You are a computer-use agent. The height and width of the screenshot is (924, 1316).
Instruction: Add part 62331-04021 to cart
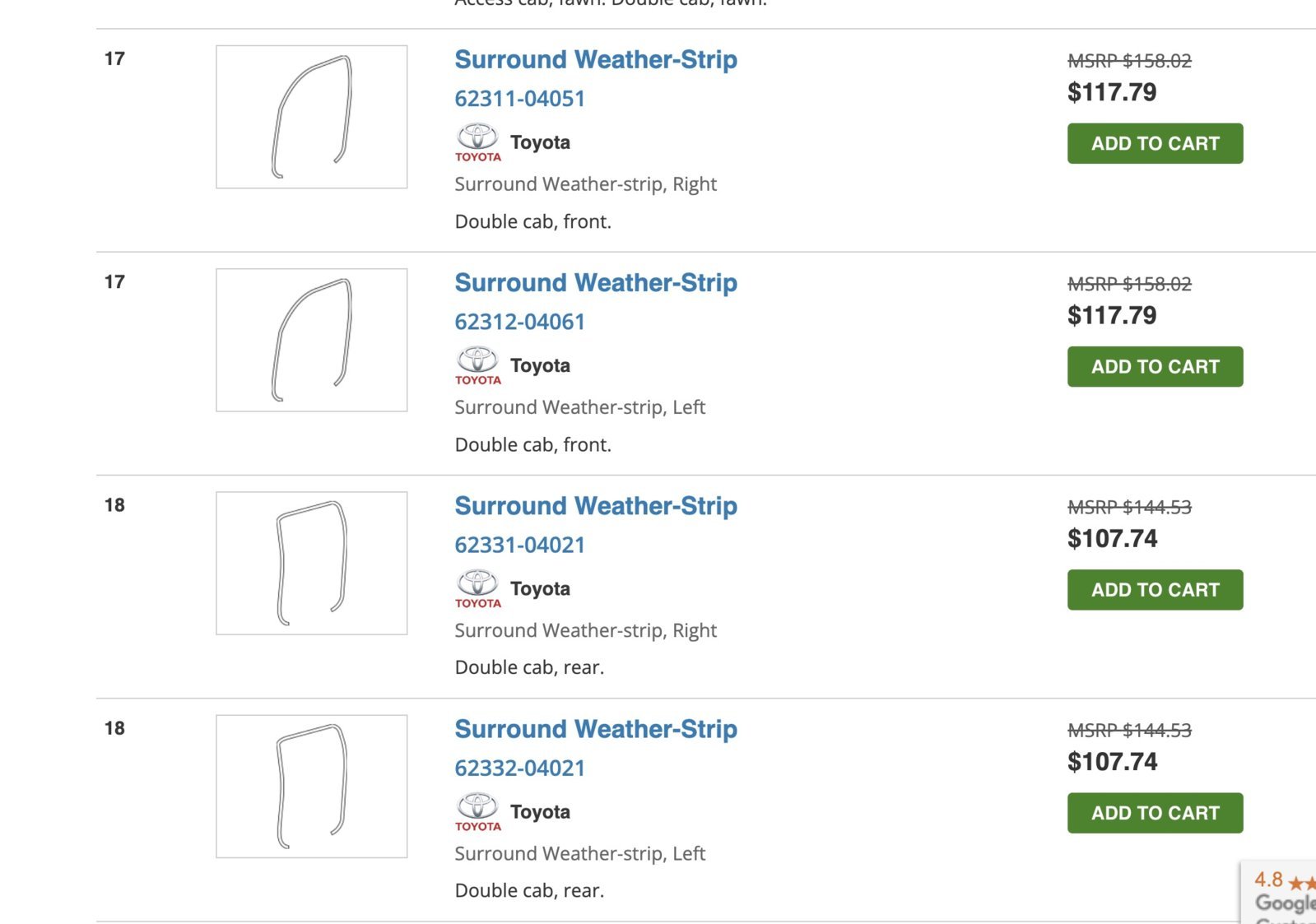pyautogui.click(x=1155, y=590)
